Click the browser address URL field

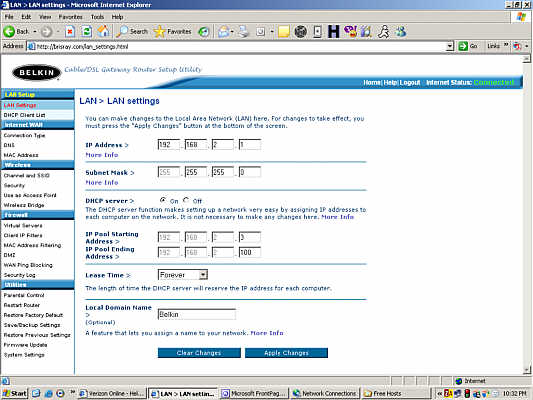pos(237,46)
